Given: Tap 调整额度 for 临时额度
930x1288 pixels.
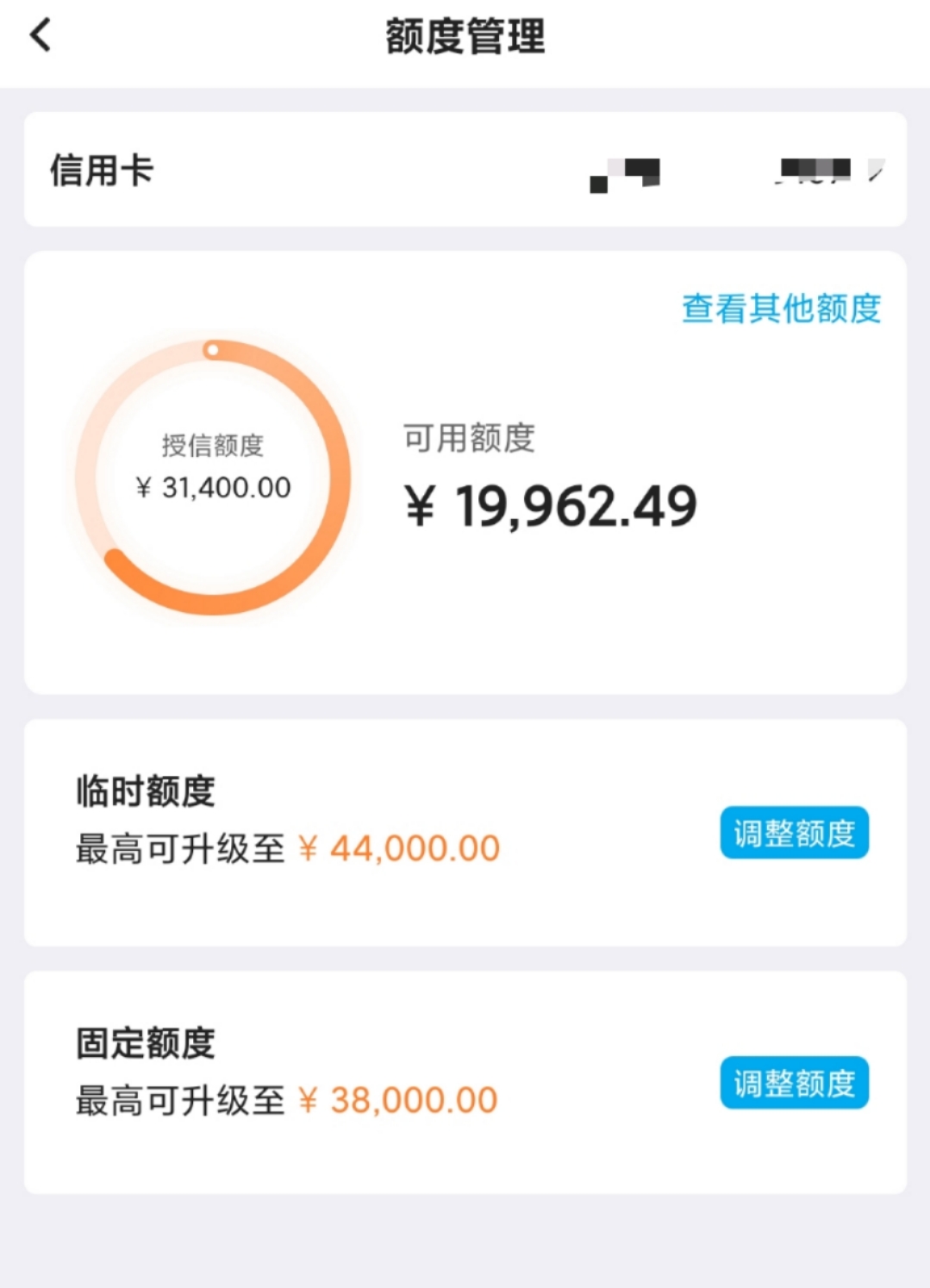Looking at the screenshot, I should [x=794, y=833].
